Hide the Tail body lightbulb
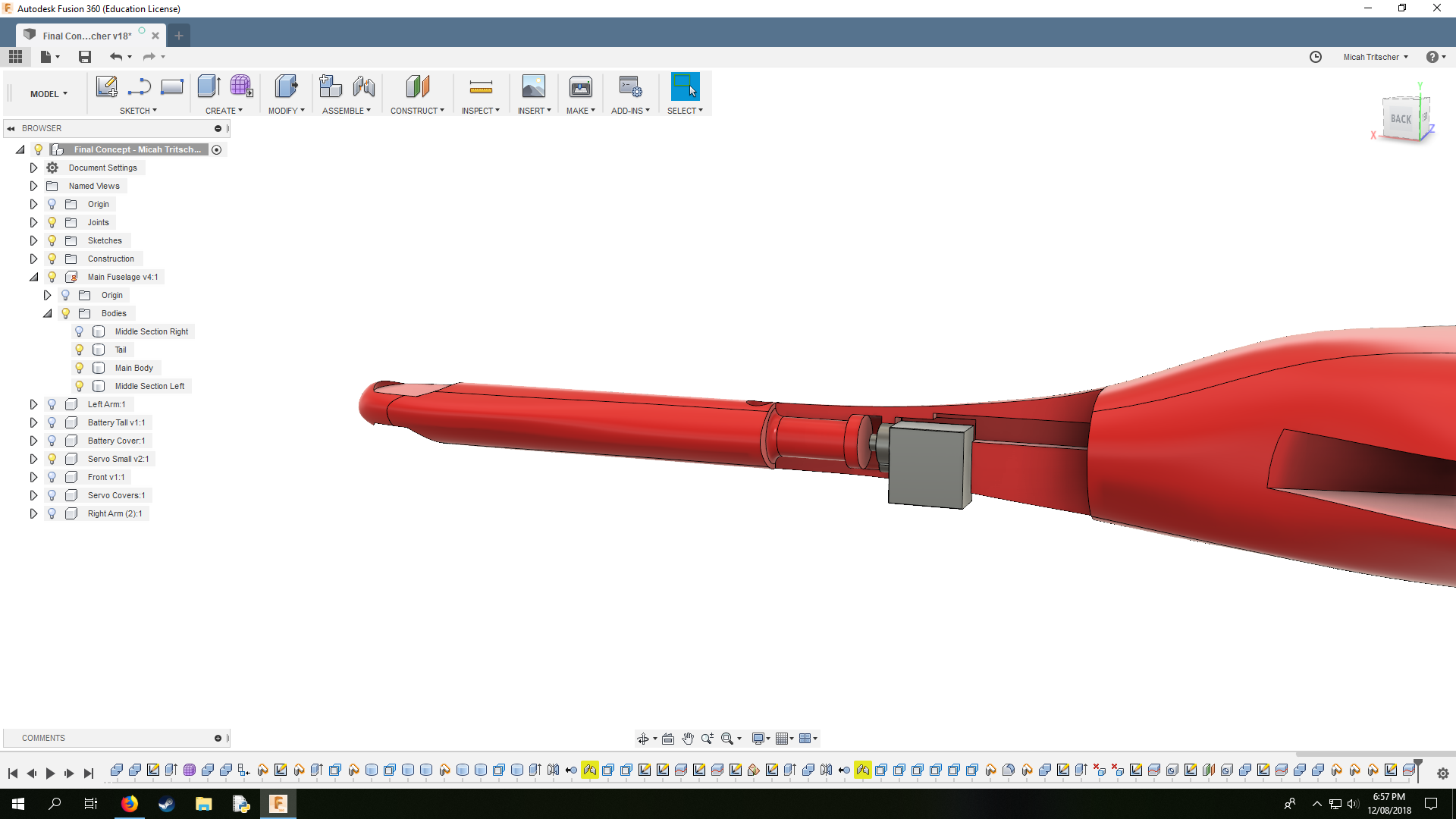 (x=79, y=350)
